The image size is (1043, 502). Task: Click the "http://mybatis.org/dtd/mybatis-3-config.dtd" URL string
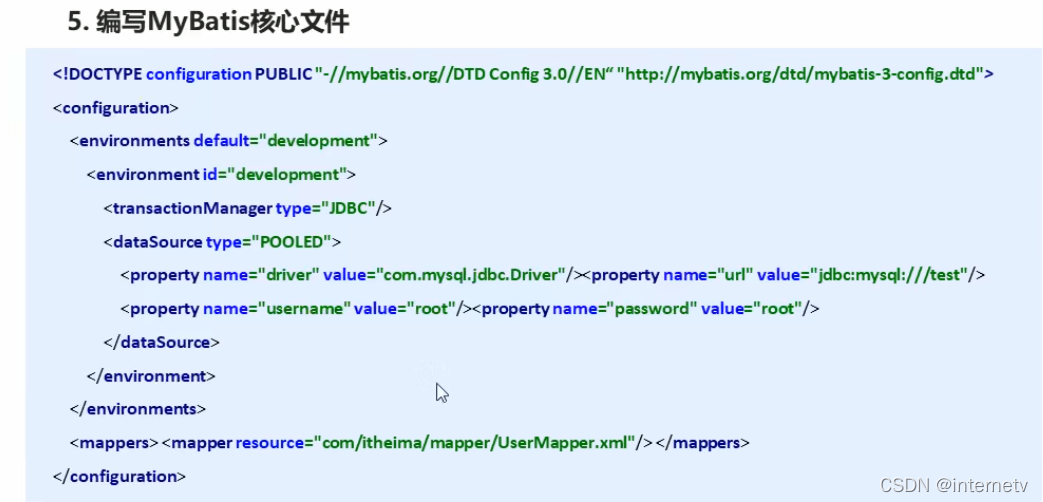click(800, 74)
